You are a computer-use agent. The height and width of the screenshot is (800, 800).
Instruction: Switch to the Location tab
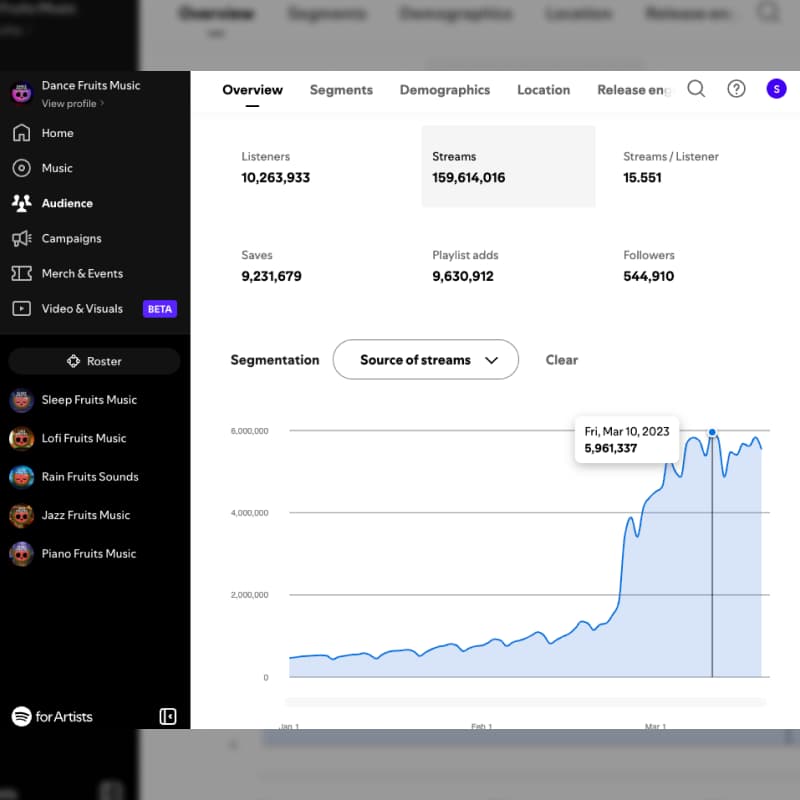point(543,90)
